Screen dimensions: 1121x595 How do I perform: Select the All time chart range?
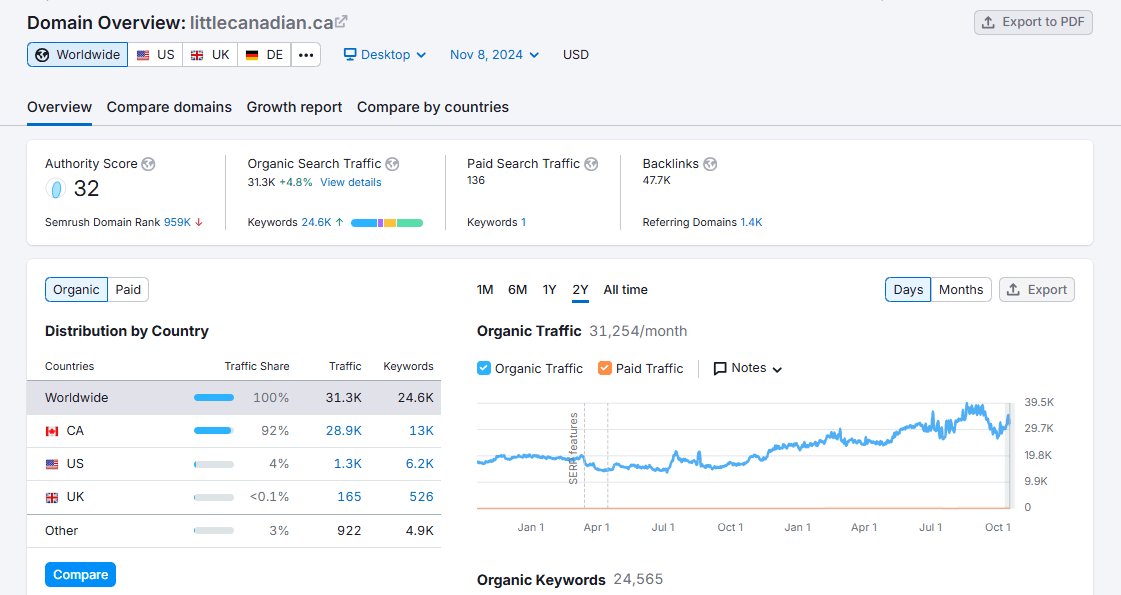pos(625,289)
